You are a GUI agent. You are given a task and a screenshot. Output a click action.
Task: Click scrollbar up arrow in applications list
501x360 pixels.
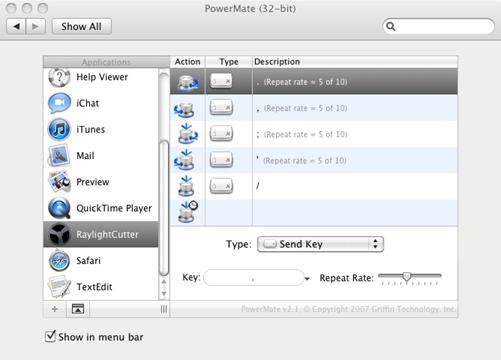(x=164, y=282)
